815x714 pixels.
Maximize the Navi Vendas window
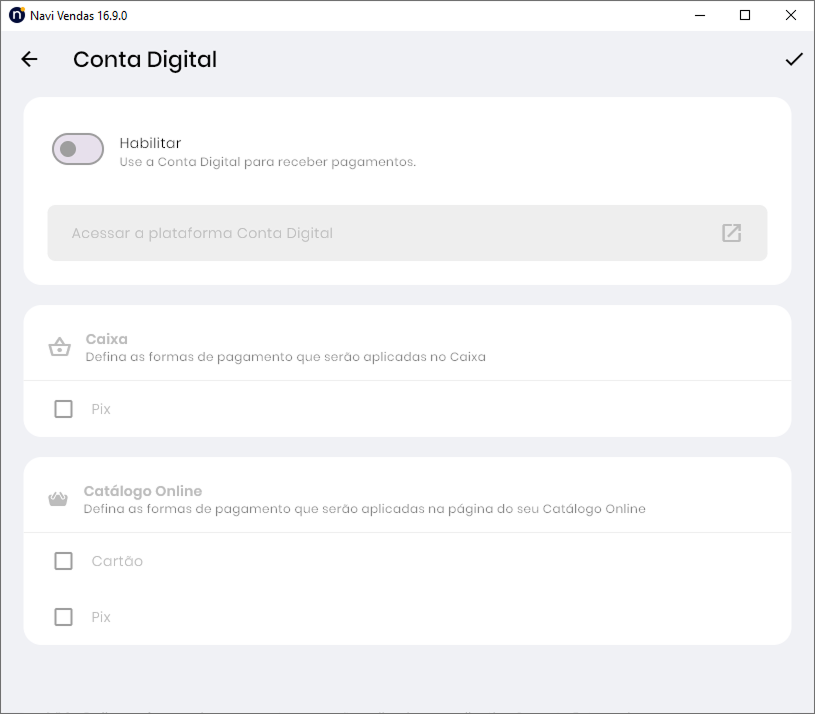(x=745, y=16)
